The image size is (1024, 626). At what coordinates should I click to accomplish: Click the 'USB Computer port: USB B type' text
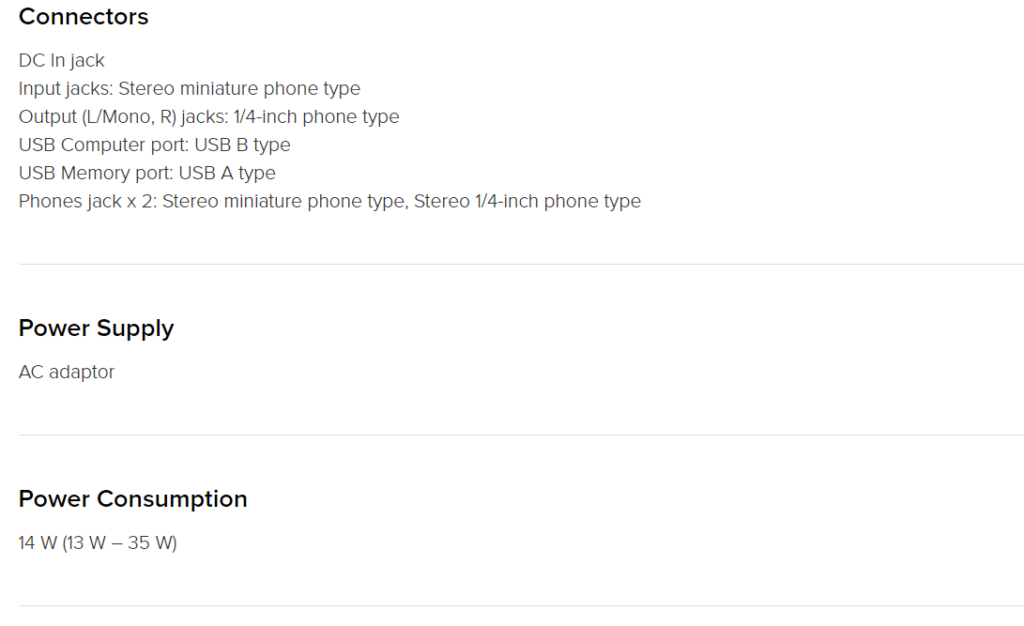pos(154,145)
